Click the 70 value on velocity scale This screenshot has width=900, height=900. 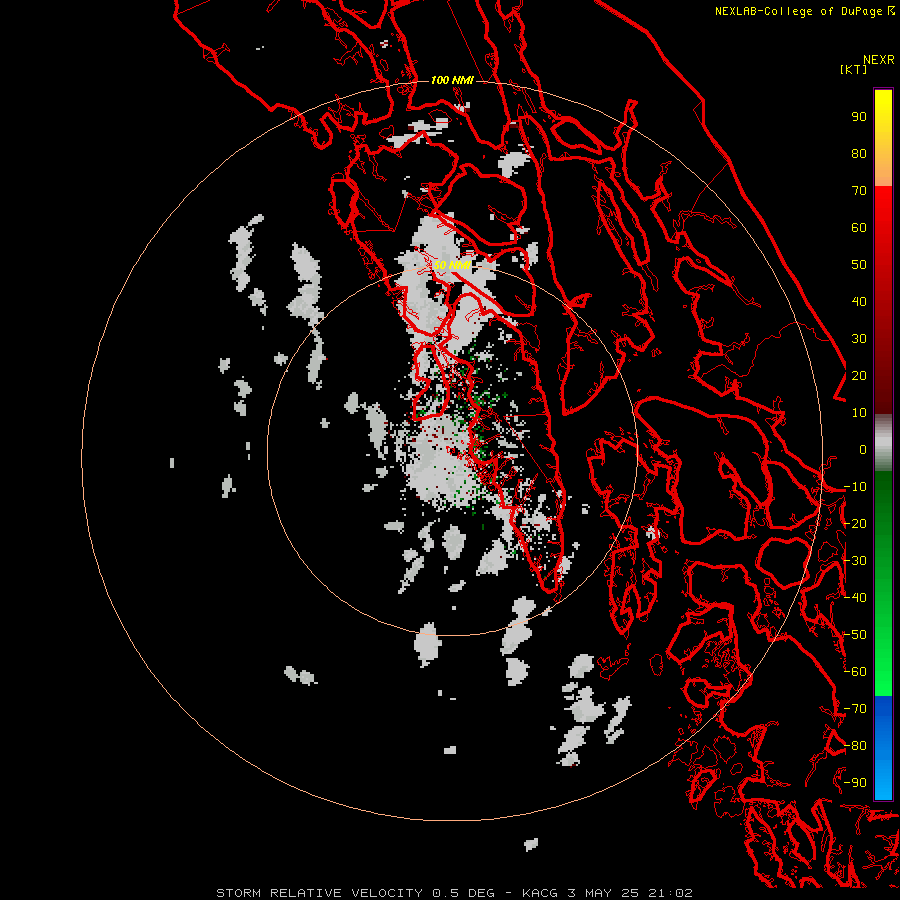(x=859, y=191)
